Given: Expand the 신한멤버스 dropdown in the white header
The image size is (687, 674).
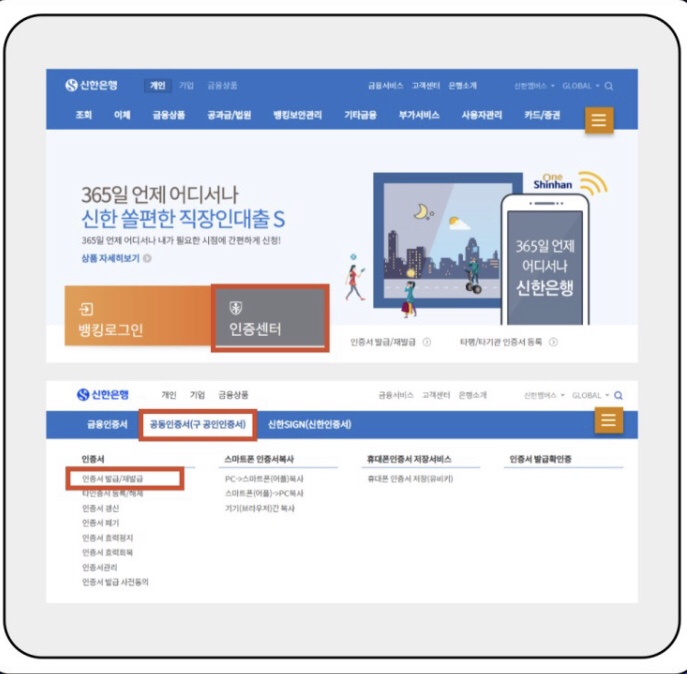Looking at the screenshot, I should coord(544,395).
